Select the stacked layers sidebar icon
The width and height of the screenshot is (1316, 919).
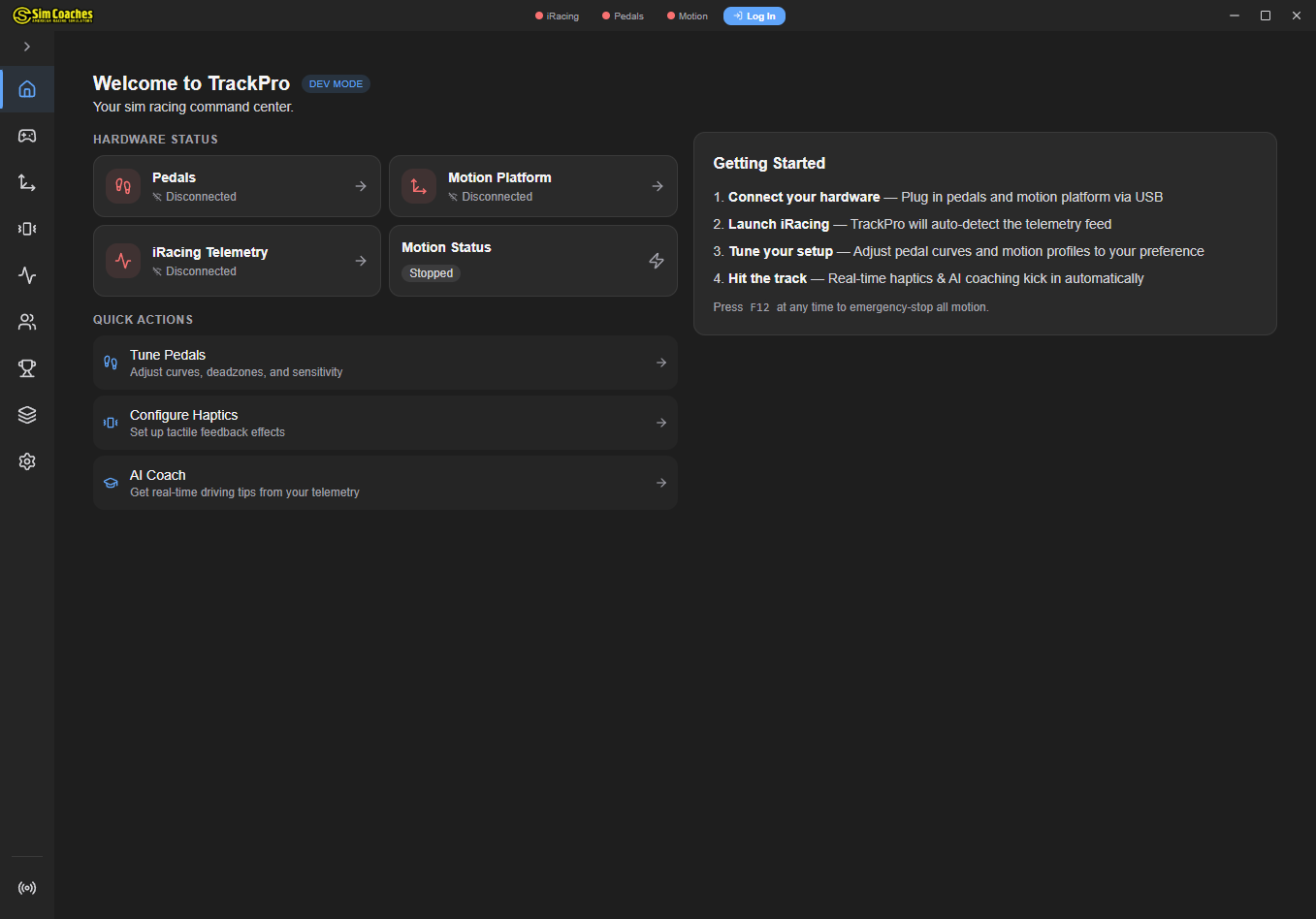click(27, 415)
